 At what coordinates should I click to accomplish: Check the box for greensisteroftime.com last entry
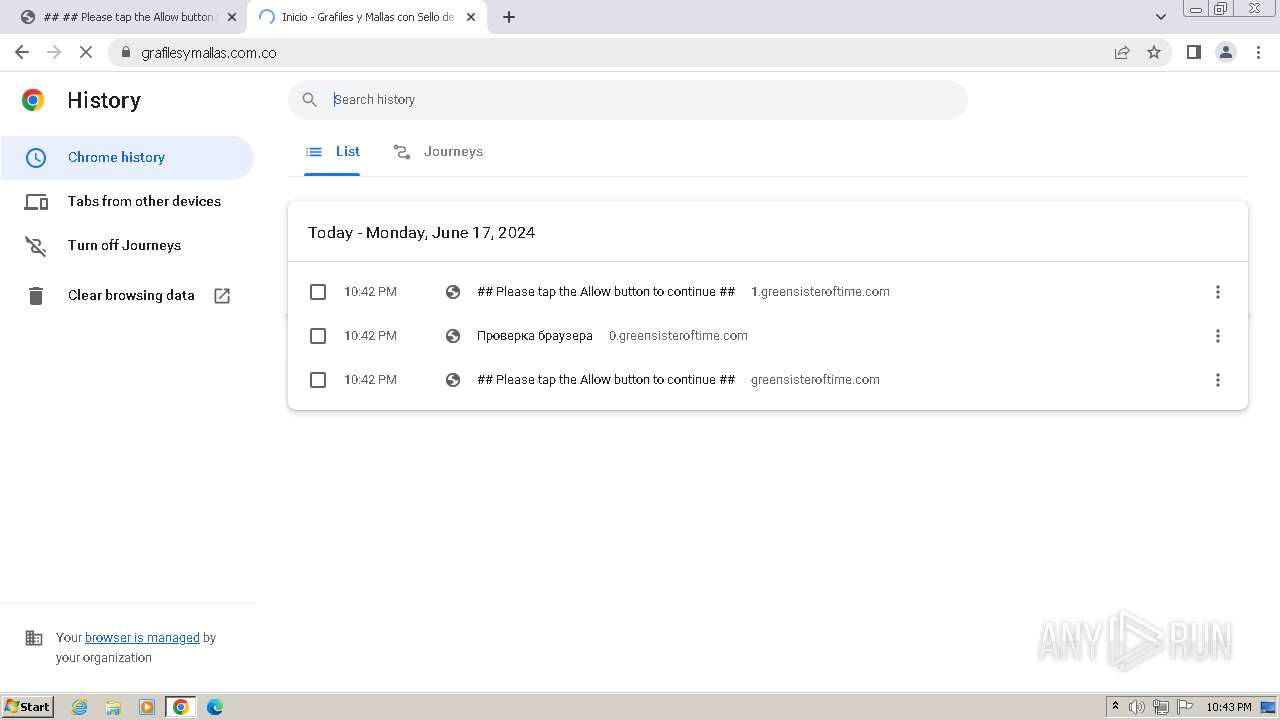tap(318, 380)
